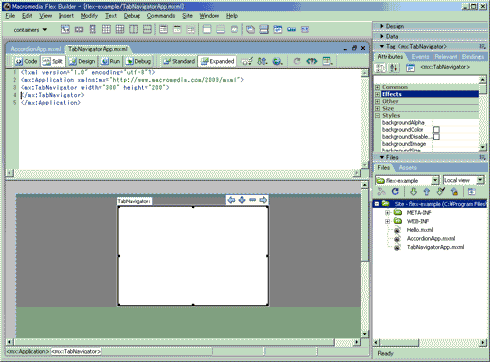Switch to Code view
490x362 pixels.
(26, 61)
